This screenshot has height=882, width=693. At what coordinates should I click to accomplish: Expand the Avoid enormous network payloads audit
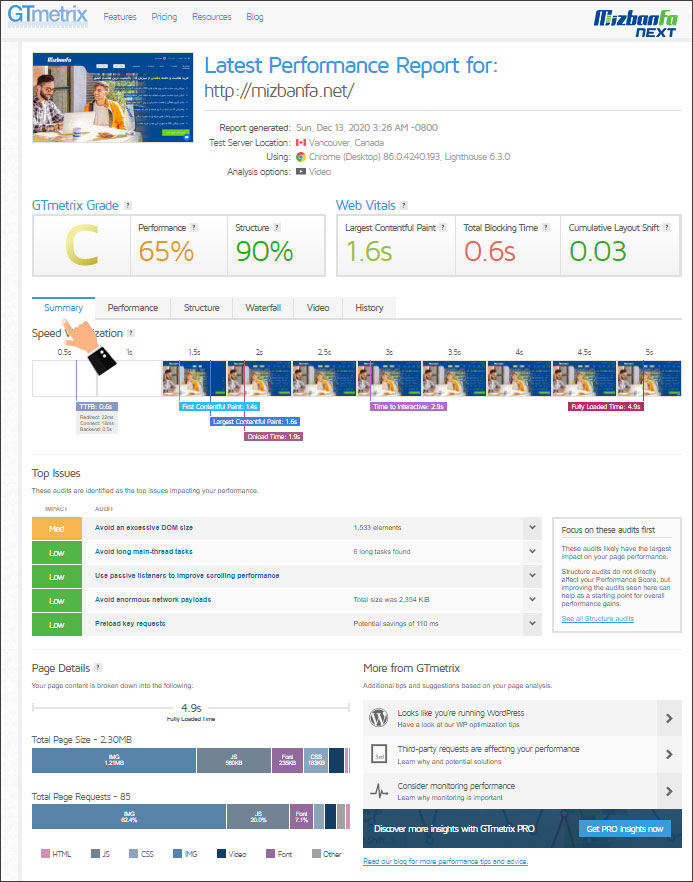[x=532, y=600]
